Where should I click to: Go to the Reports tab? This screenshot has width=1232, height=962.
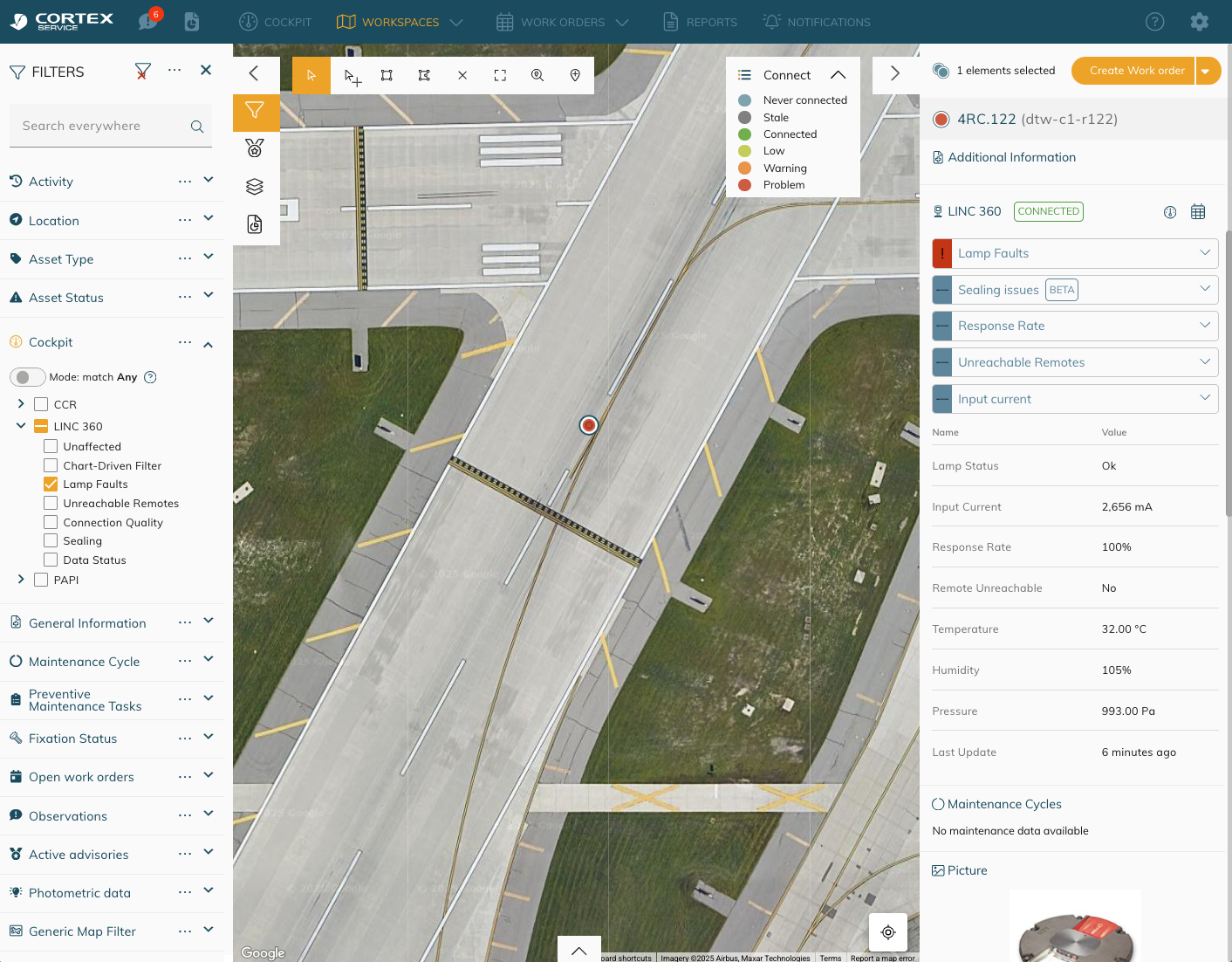(x=700, y=22)
